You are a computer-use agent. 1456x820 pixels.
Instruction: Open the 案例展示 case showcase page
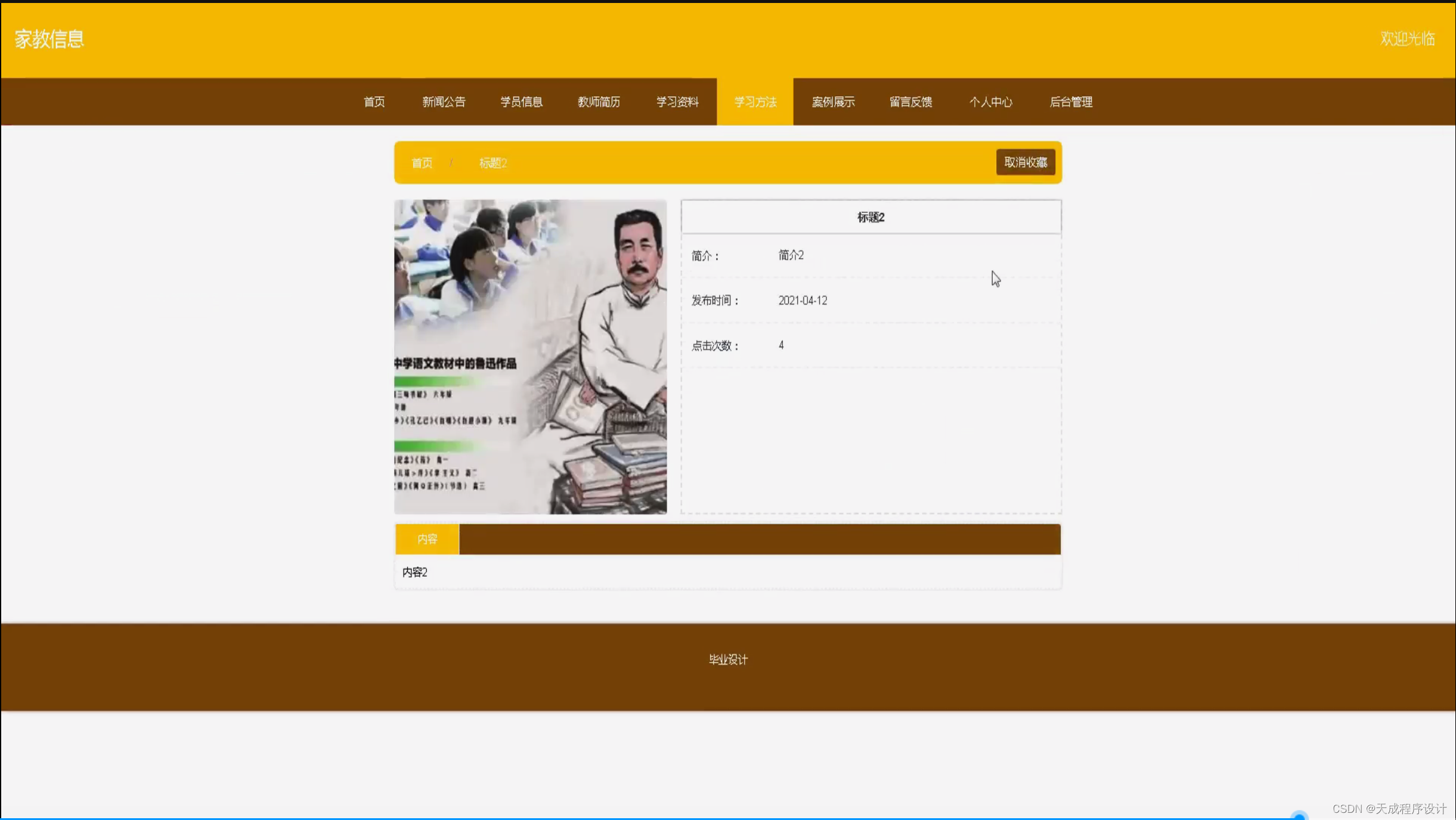click(x=833, y=102)
